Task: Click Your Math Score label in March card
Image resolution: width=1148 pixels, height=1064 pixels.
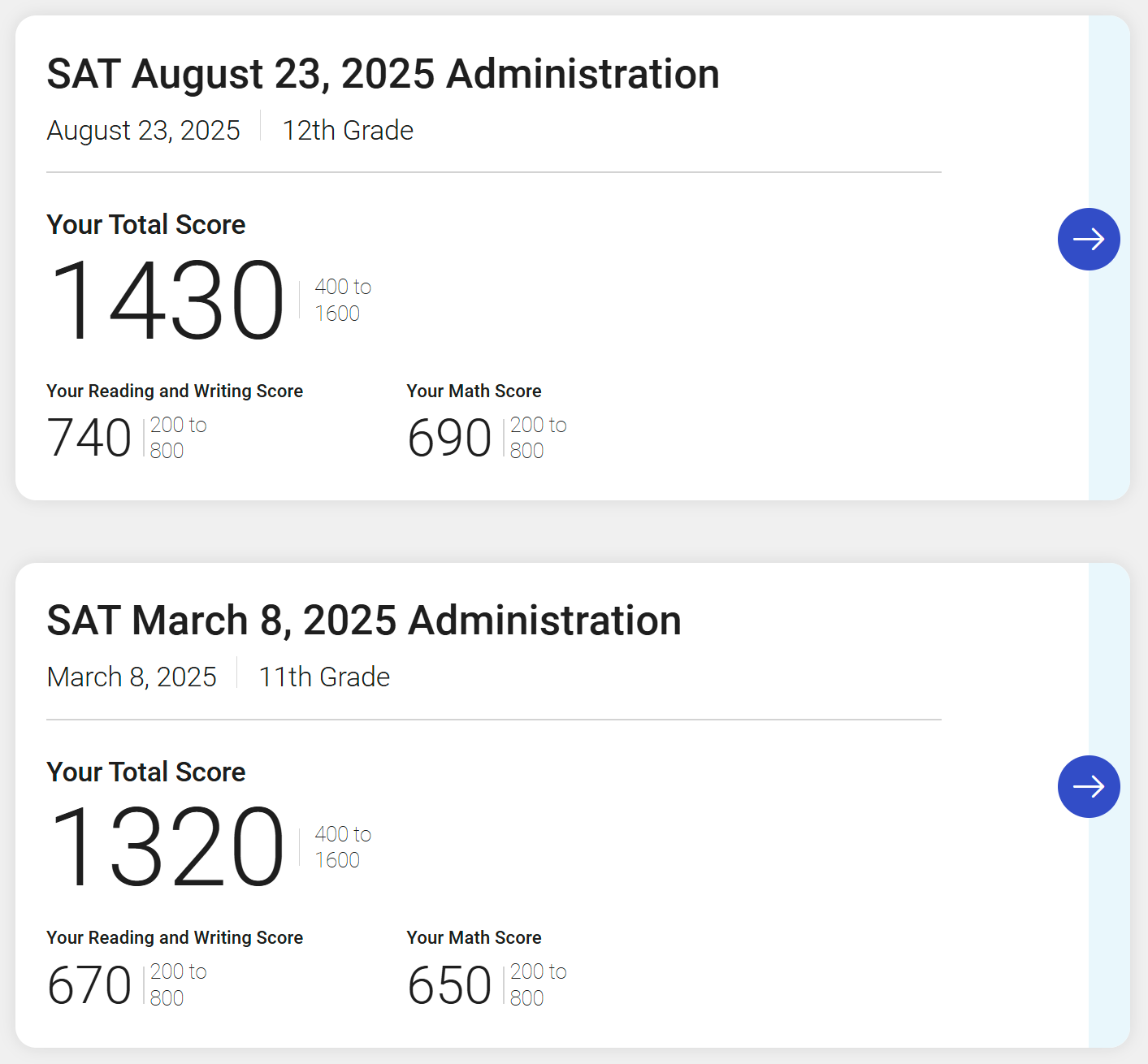Action: tap(474, 937)
